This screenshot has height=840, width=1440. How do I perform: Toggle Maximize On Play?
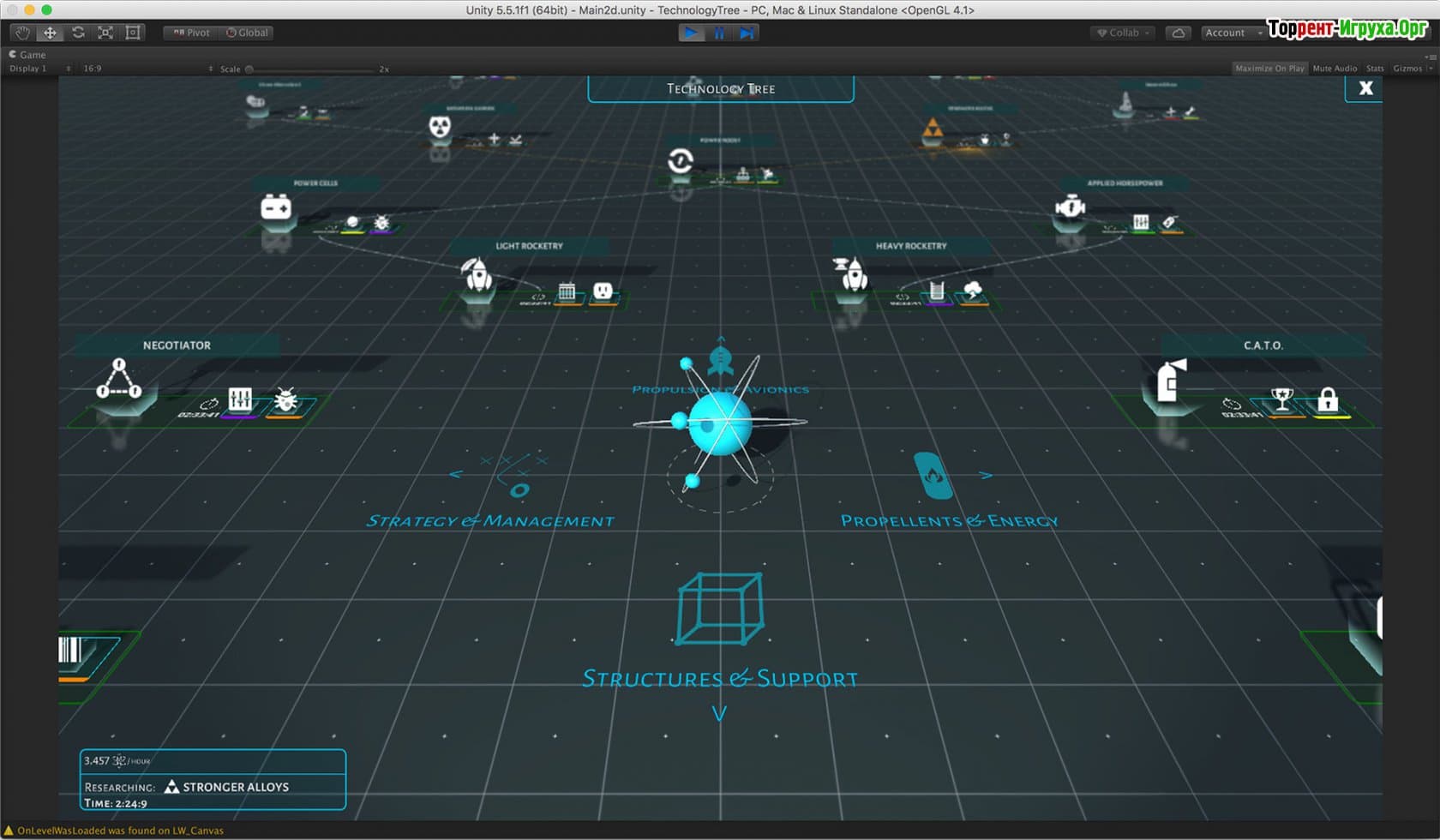tap(1269, 69)
